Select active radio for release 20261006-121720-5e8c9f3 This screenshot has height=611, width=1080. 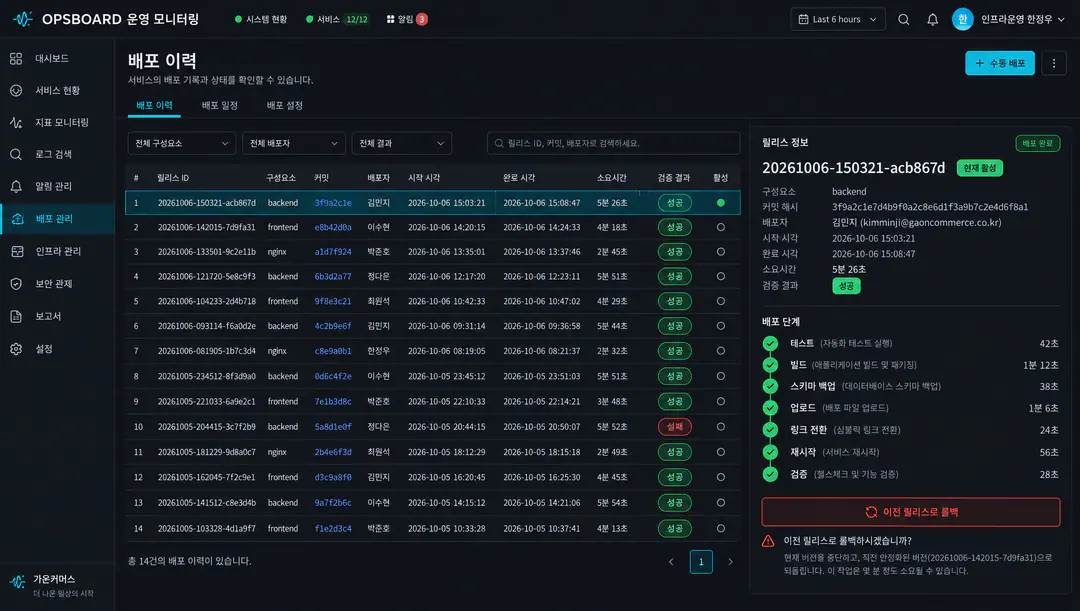pos(720,276)
